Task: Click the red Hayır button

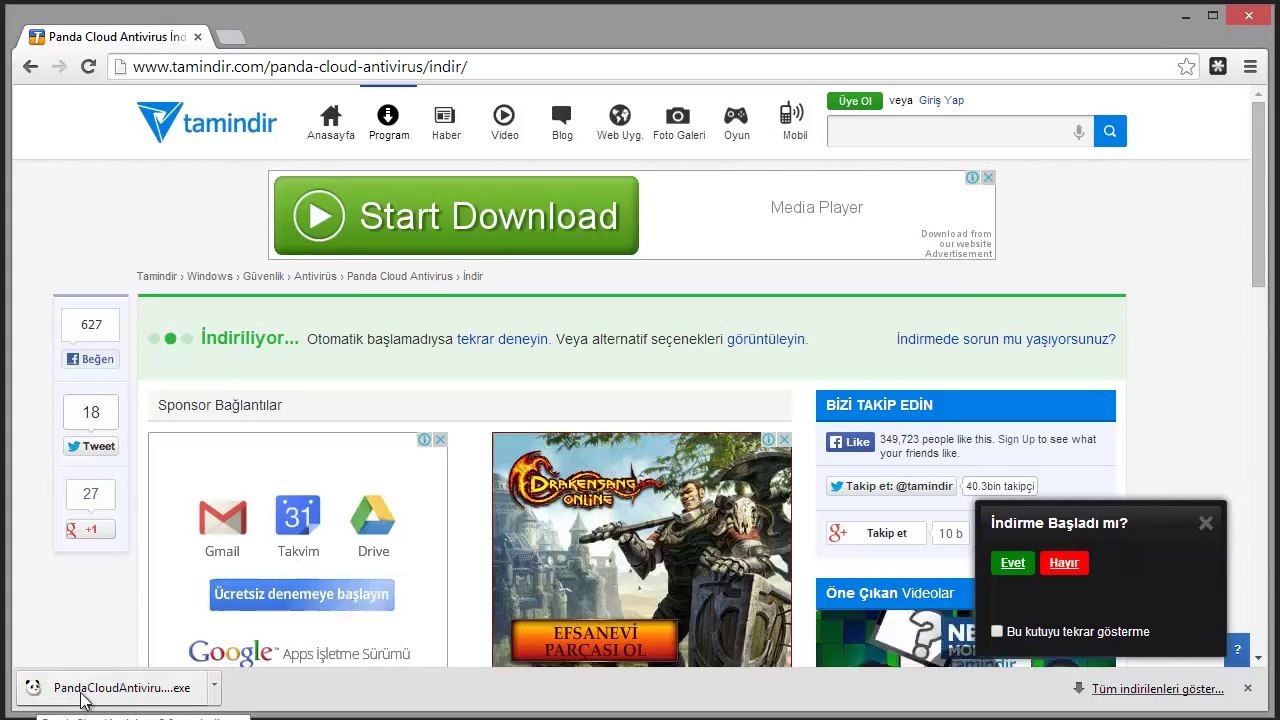Action: pos(1064,563)
